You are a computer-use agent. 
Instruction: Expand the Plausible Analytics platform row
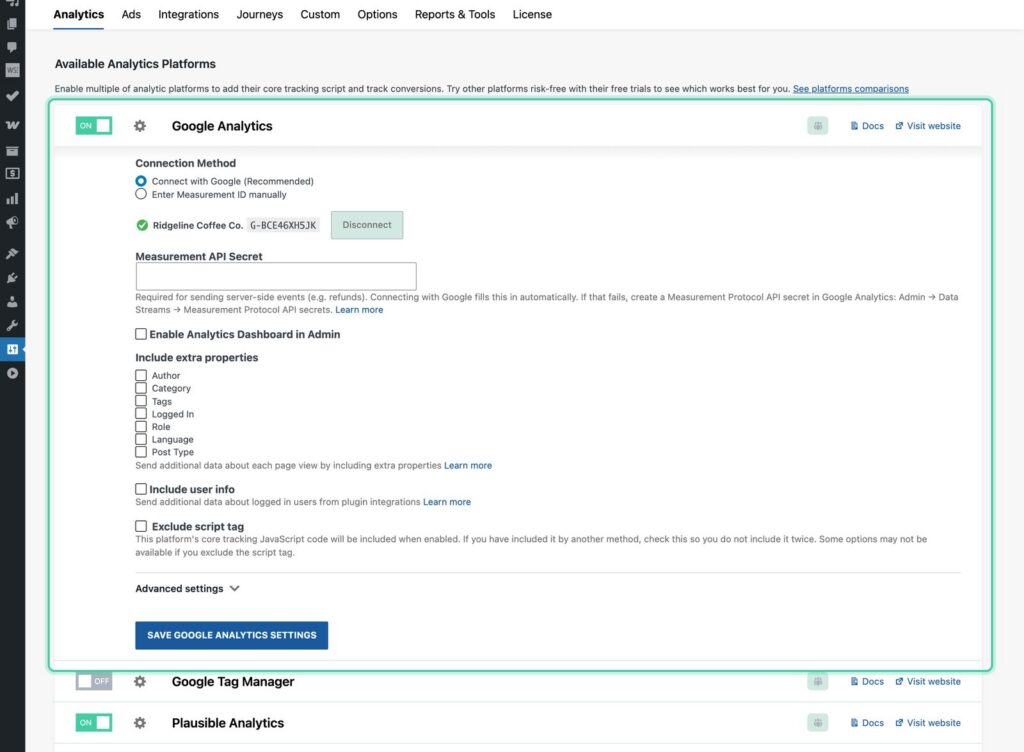coord(228,723)
